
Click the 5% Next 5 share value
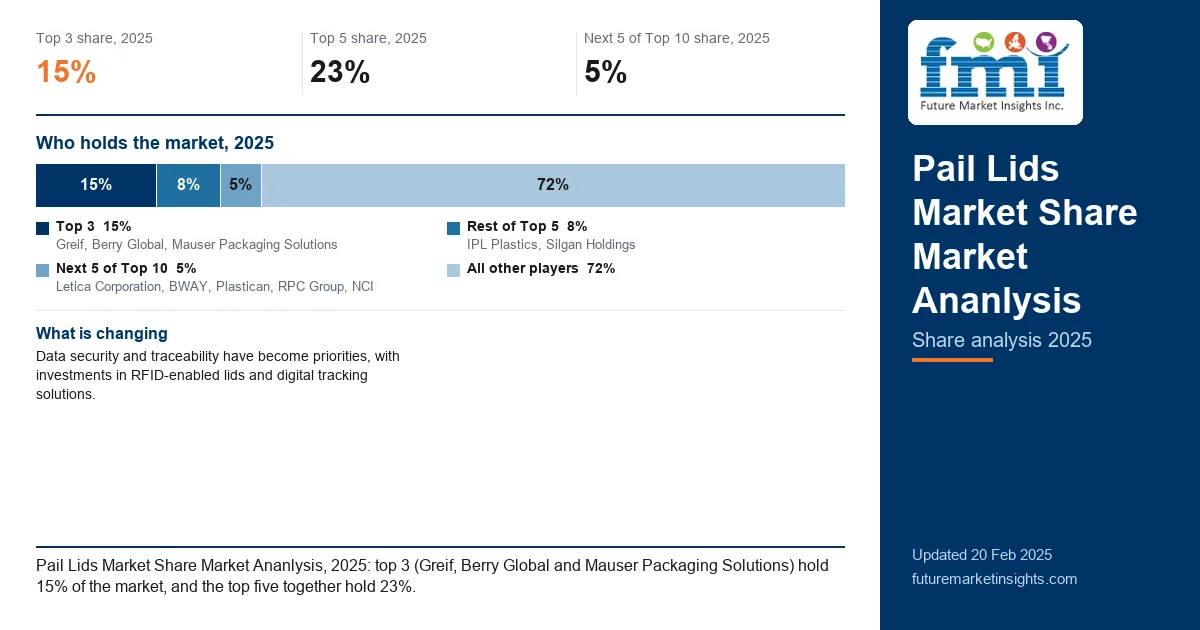click(606, 72)
